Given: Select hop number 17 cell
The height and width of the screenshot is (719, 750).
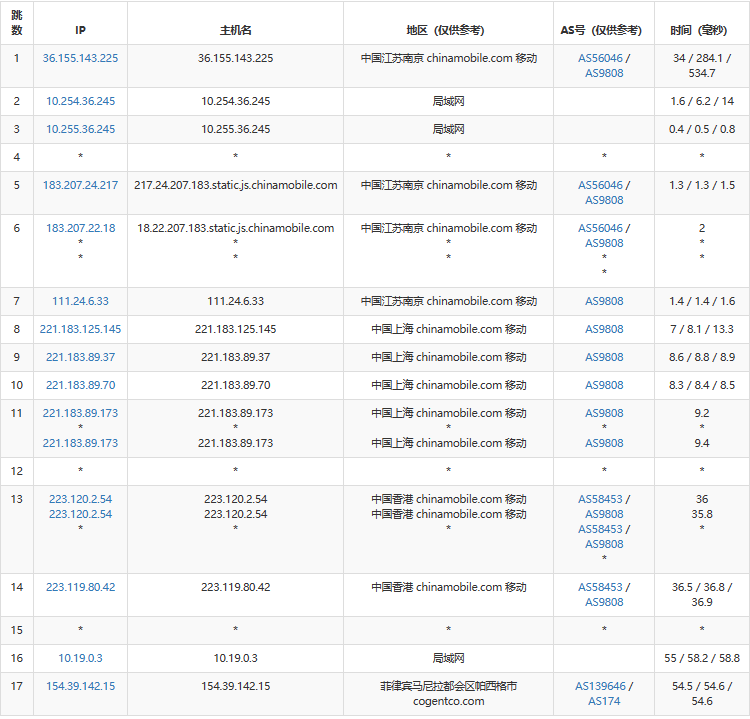Looking at the screenshot, I should click(17, 694).
